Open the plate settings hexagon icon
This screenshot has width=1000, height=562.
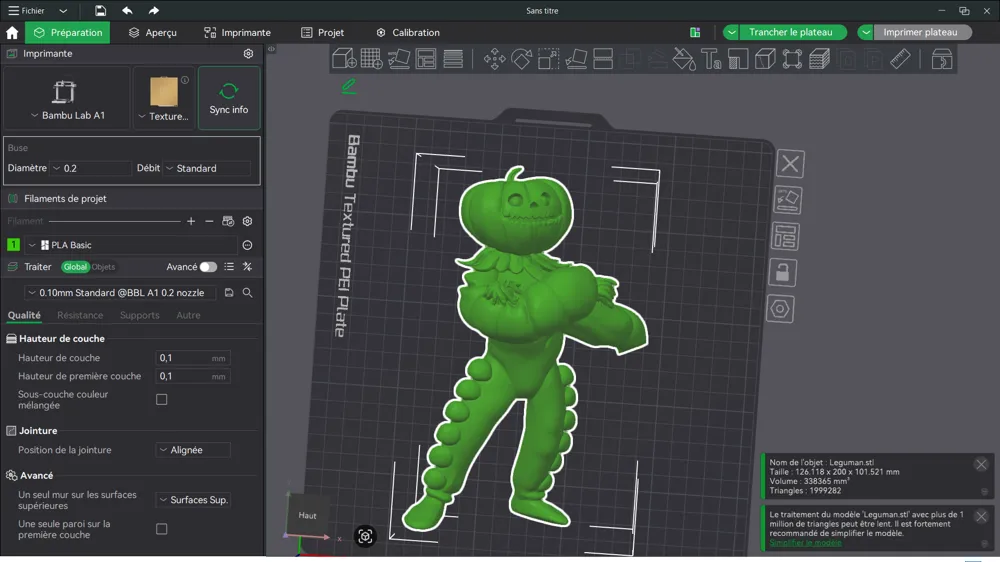click(780, 309)
